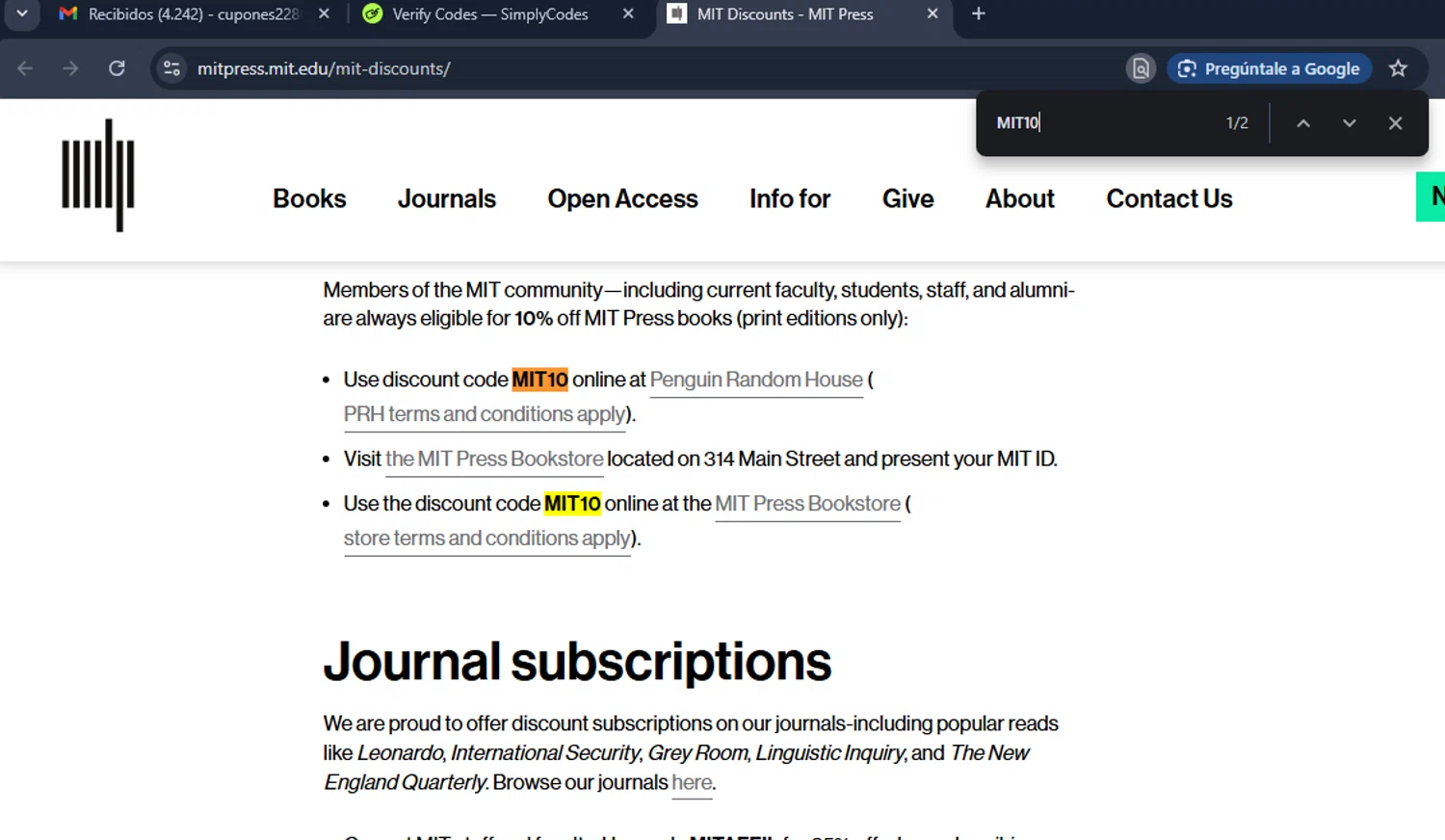Open the Journals menu

(x=447, y=198)
